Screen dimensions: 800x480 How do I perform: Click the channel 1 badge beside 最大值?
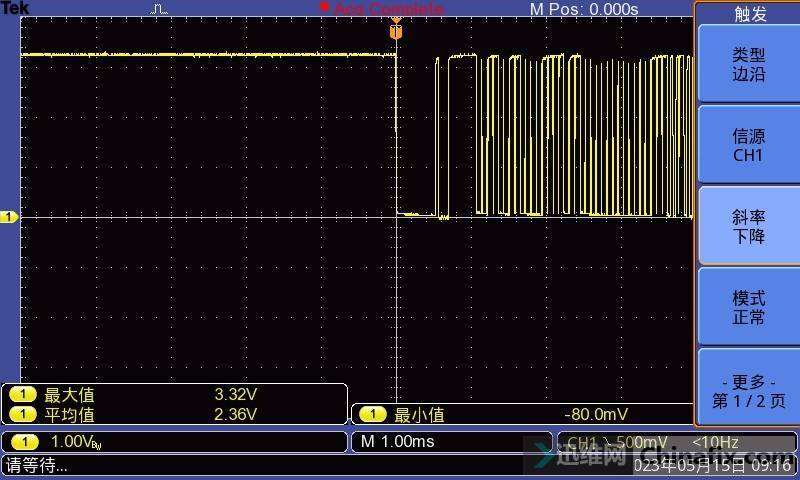tap(23, 394)
